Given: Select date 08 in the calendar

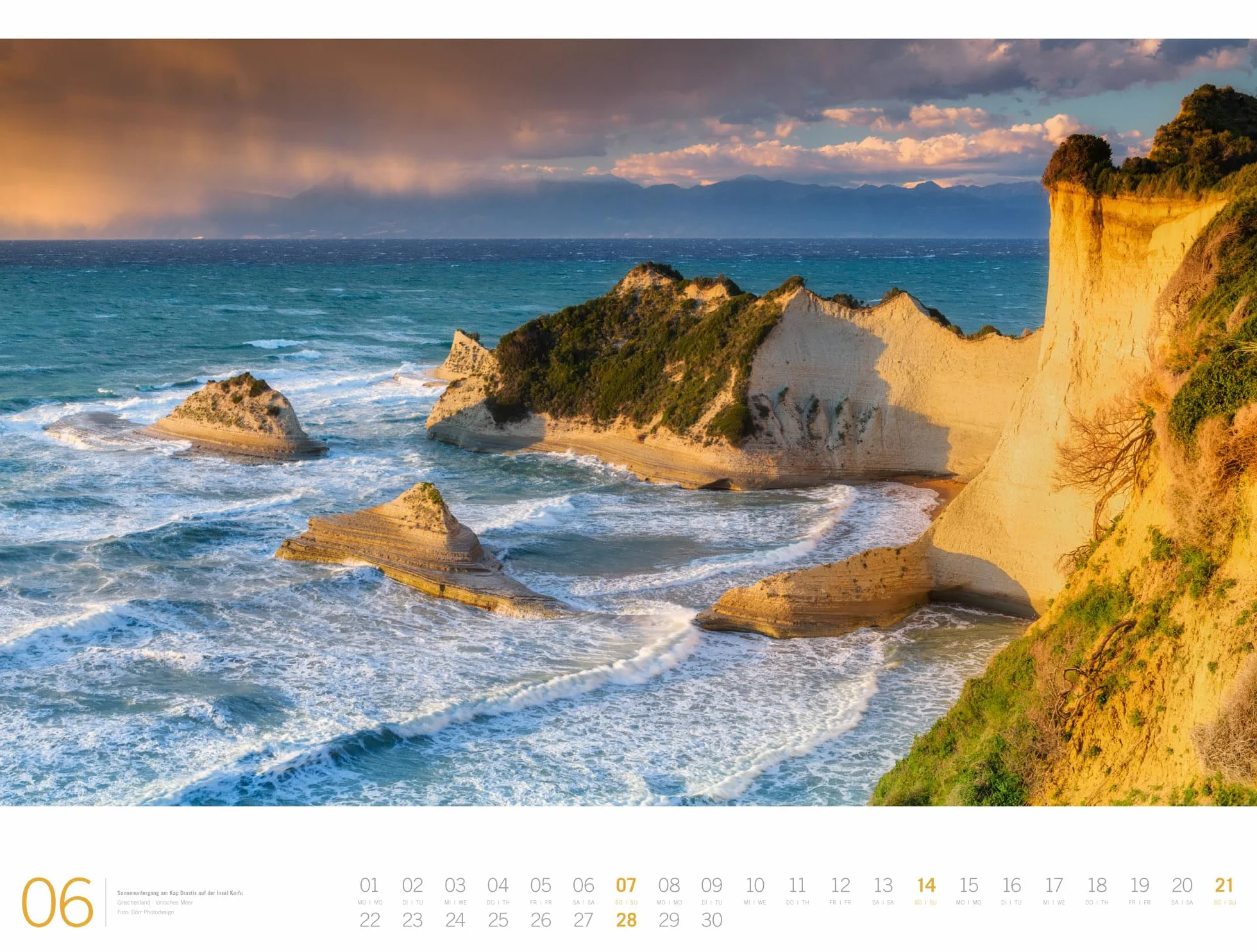Looking at the screenshot, I should tap(669, 885).
